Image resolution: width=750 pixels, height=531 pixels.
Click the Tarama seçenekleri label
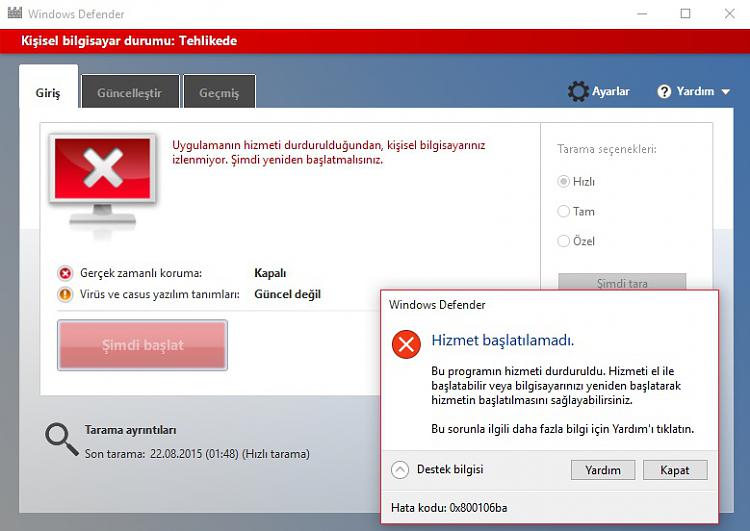607,149
